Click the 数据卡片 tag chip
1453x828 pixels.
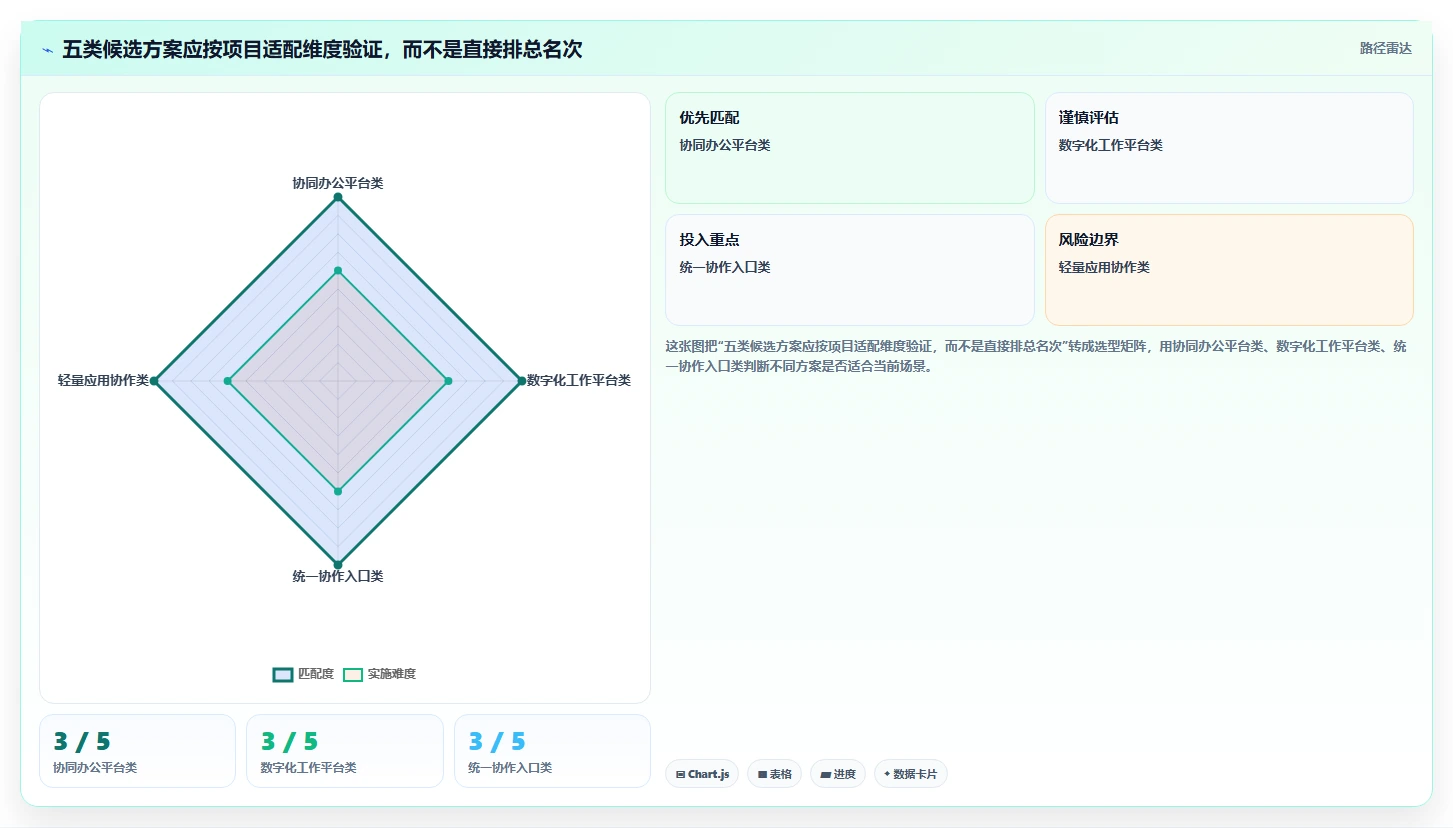point(911,774)
